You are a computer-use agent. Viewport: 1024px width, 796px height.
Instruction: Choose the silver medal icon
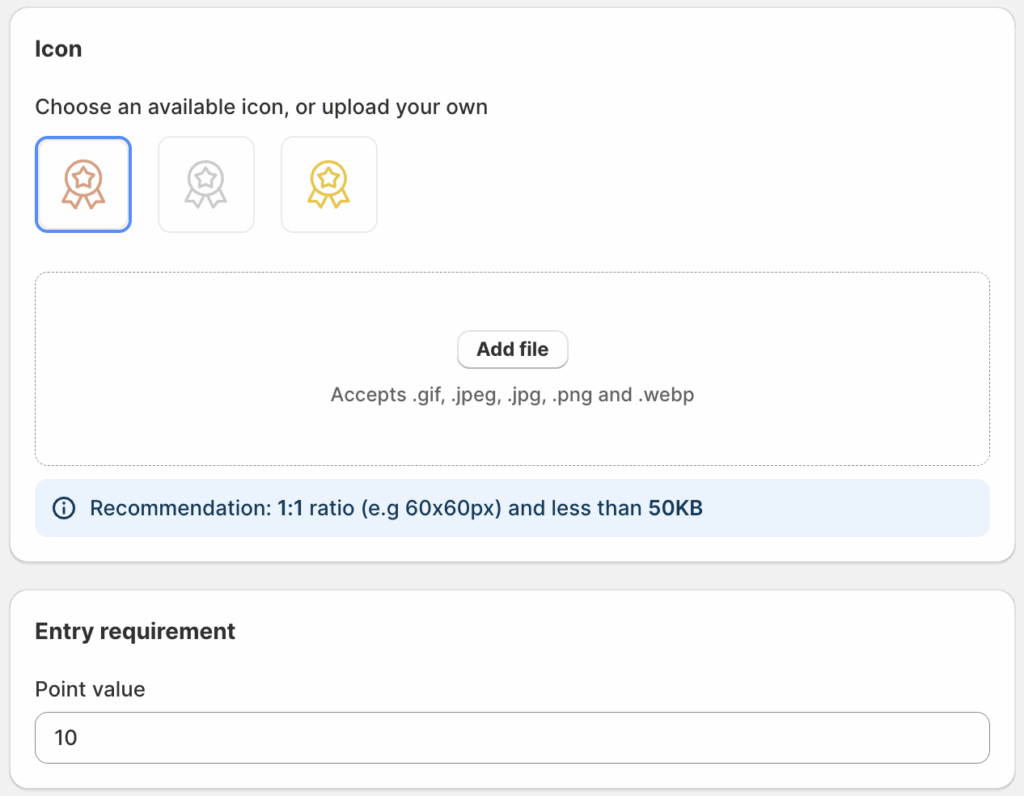click(x=206, y=185)
